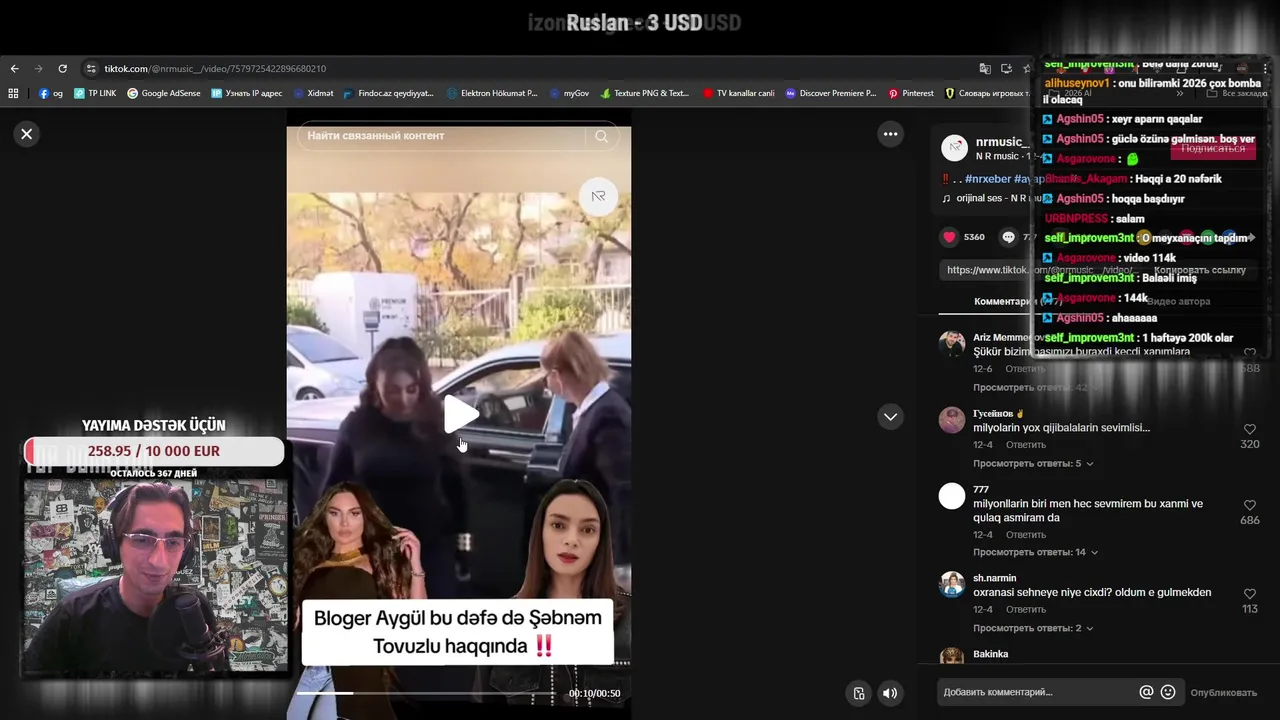
Task: Open the Discover Premiere bookmark
Action: [831, 93]
